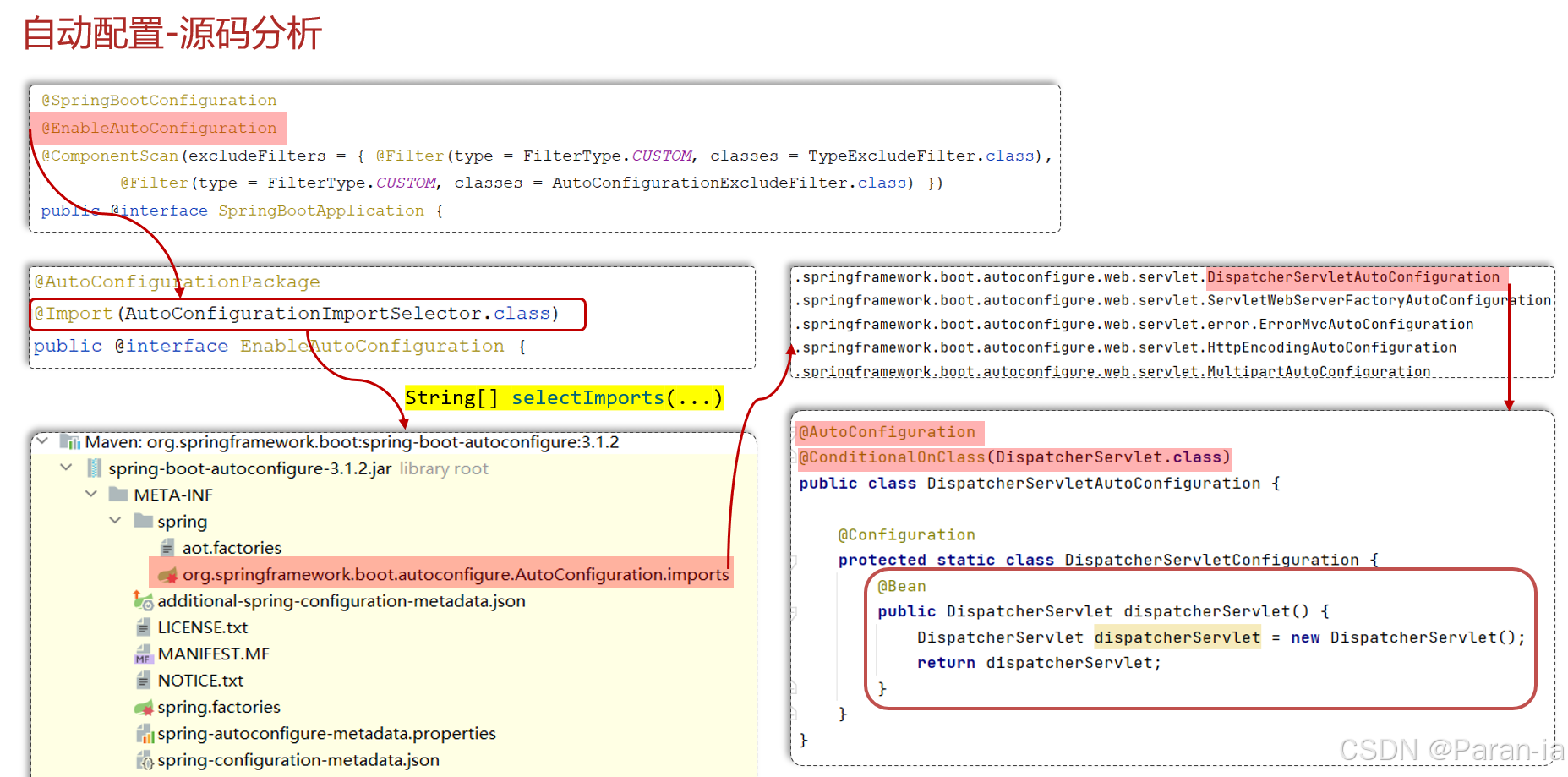Click the spring-autoconfigure-metadata.properties file icon
Screen dimensions: 1568x777
[x=145, y=734]
